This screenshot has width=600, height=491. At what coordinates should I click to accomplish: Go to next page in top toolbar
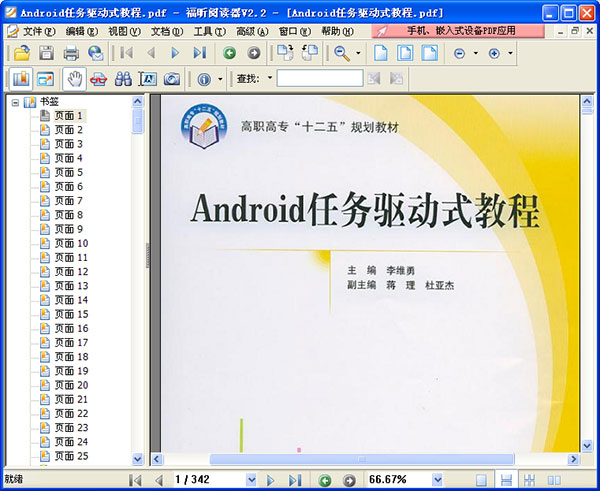[x=175, y=53]
